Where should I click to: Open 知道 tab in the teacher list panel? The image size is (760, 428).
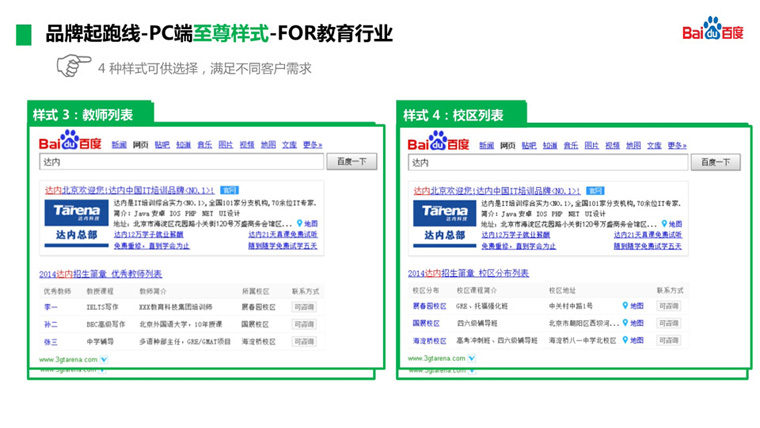pyautogui.click(x=183, y=144)
